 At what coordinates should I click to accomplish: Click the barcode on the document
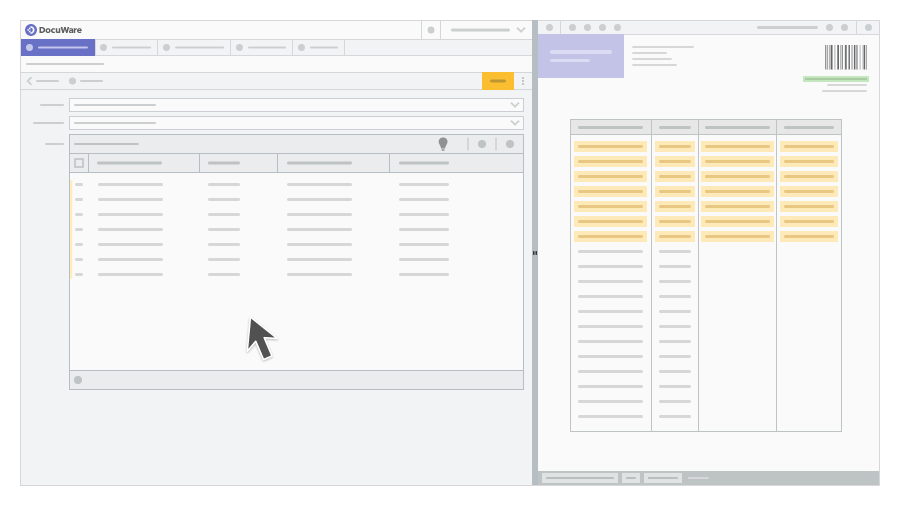point(845,57)
